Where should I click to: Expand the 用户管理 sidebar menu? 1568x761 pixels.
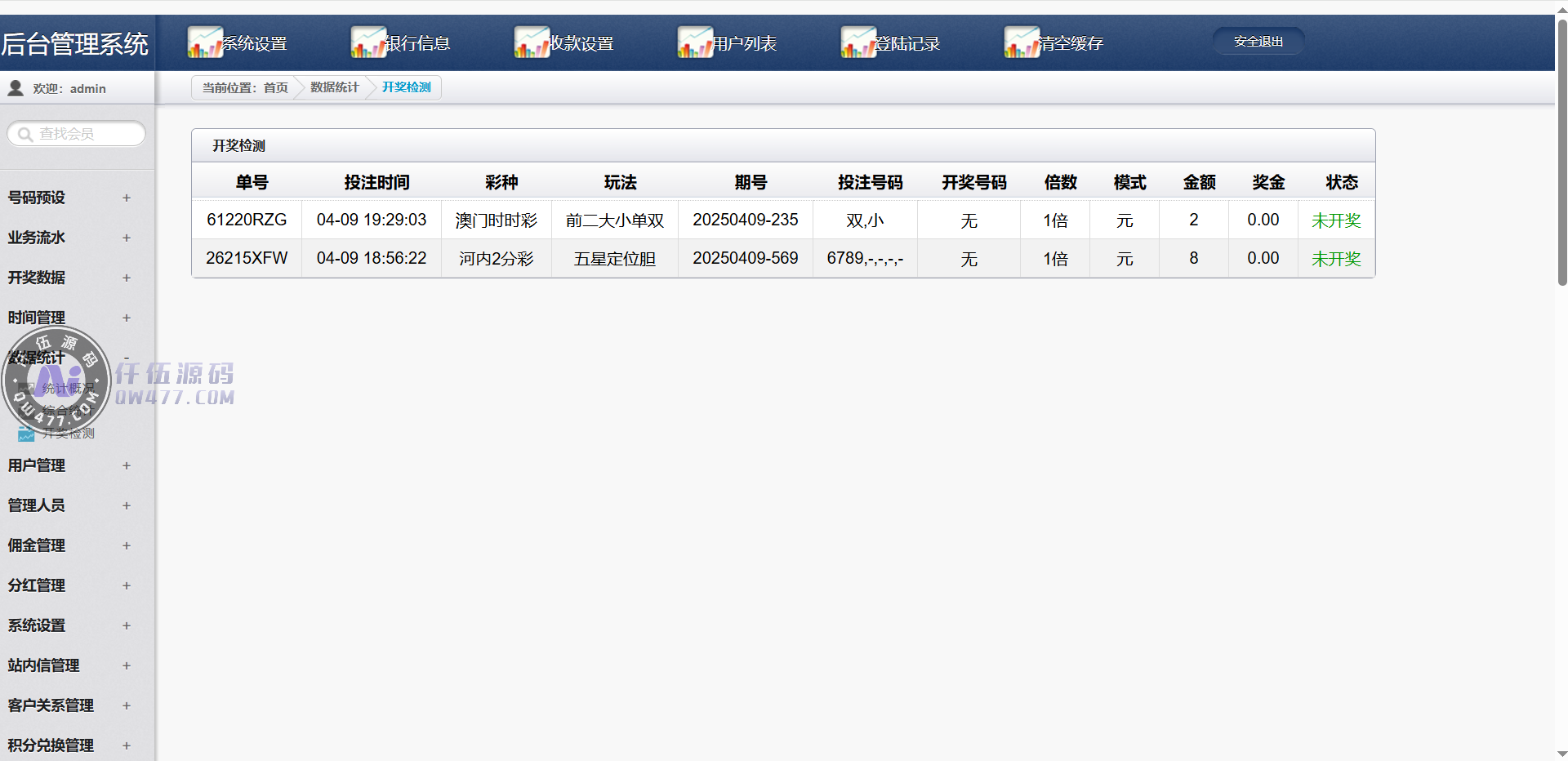(126, 465)
